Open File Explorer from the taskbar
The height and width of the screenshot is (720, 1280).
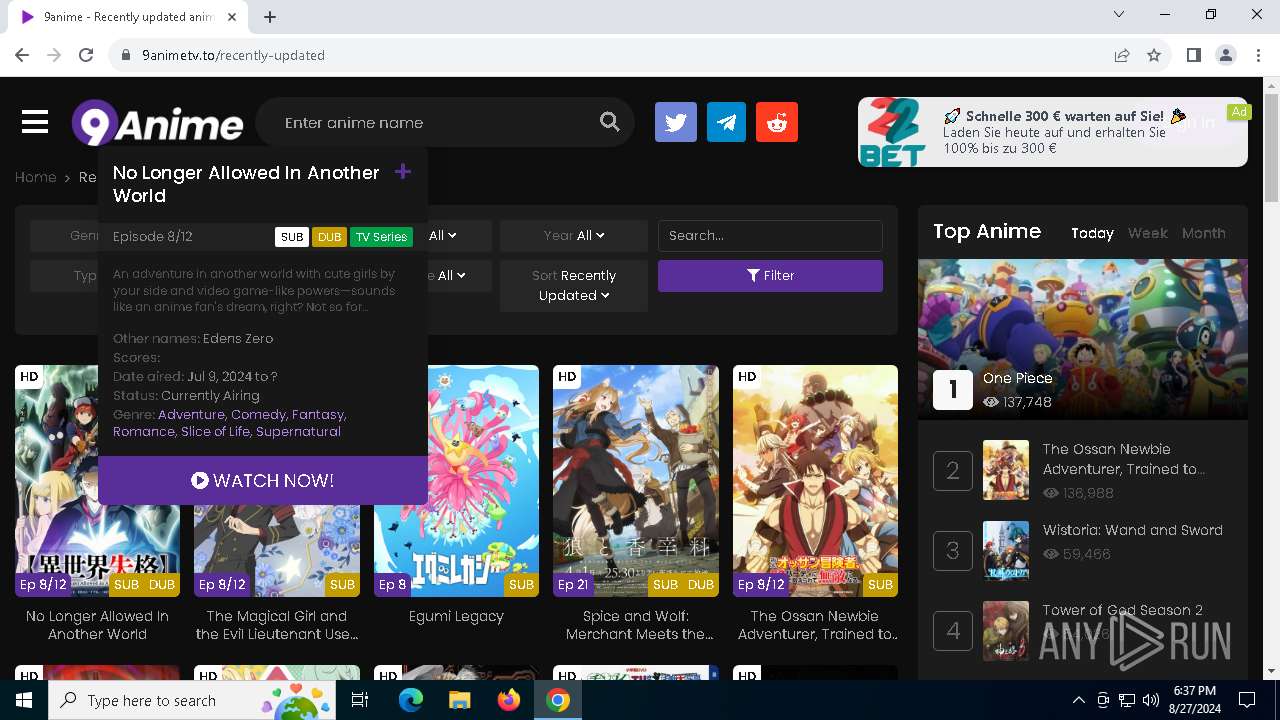(459, 700)
